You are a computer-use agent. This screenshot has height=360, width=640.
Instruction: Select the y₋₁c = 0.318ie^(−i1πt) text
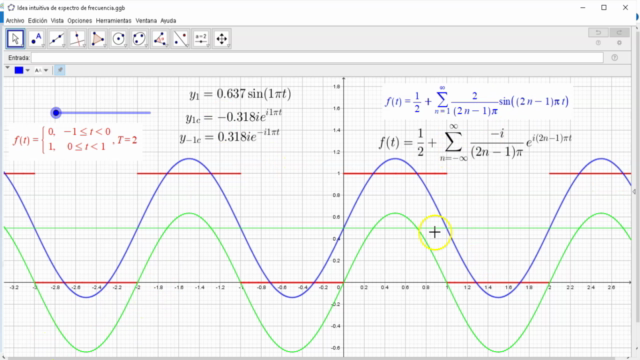(230, 136)
